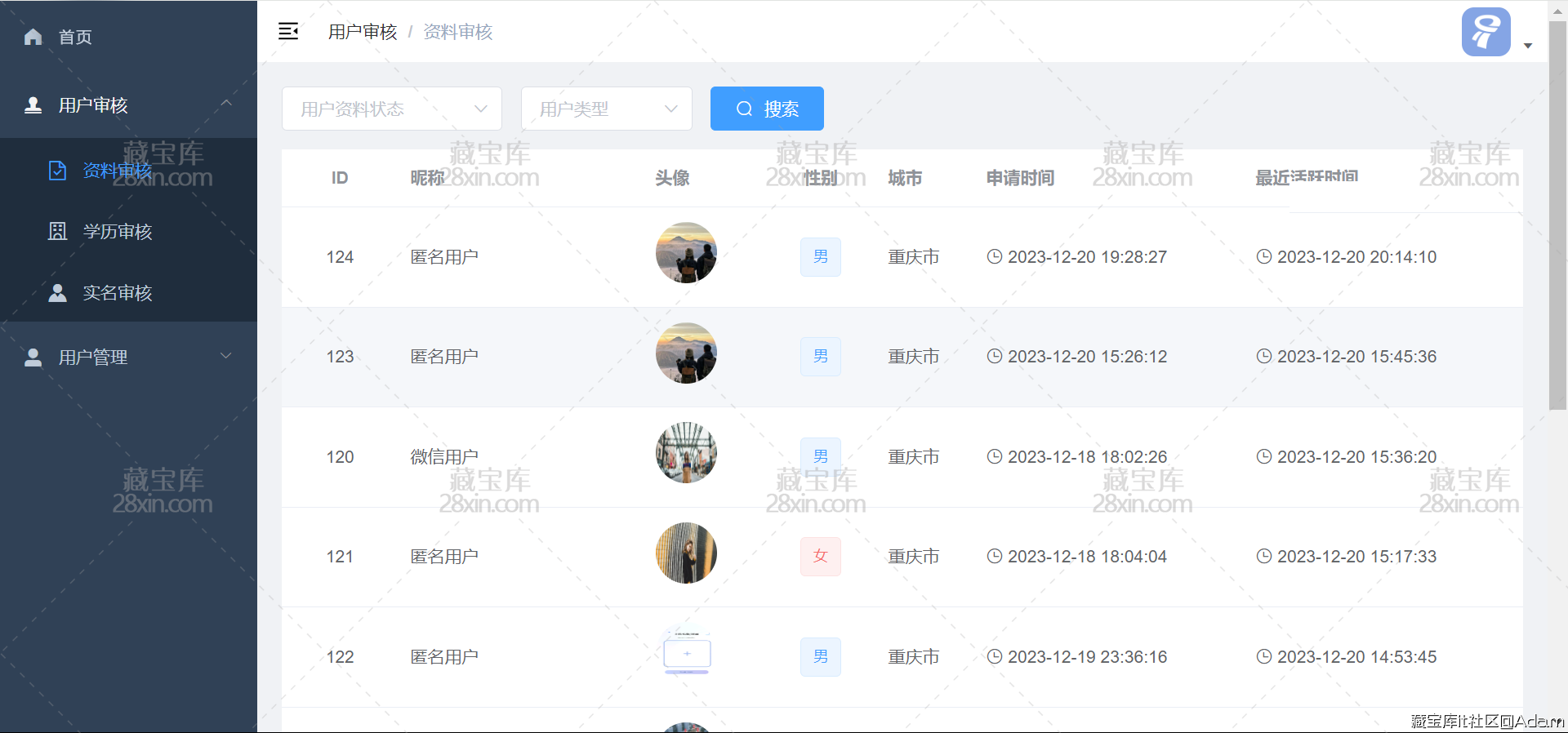Click 重庆市 in row 124

(914, 256)
